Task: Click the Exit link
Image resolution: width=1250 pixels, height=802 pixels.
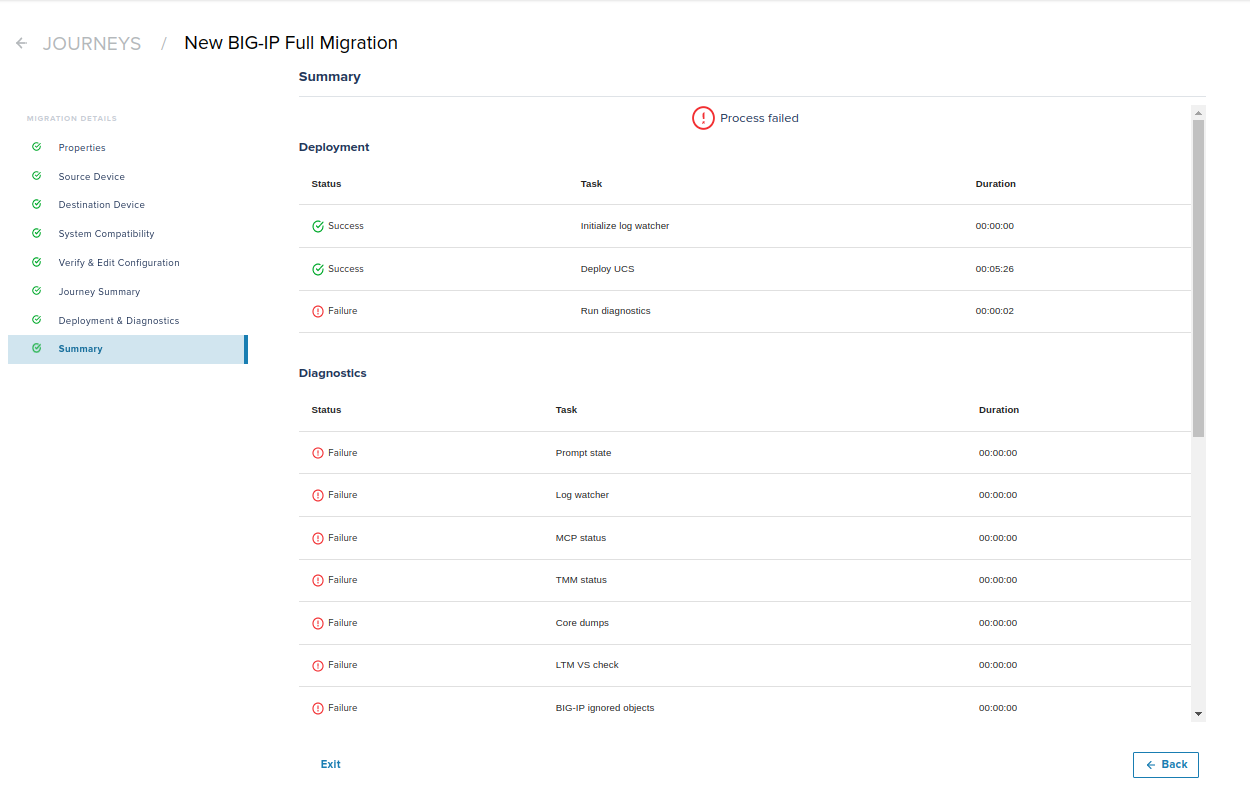Action: [330, 764]
